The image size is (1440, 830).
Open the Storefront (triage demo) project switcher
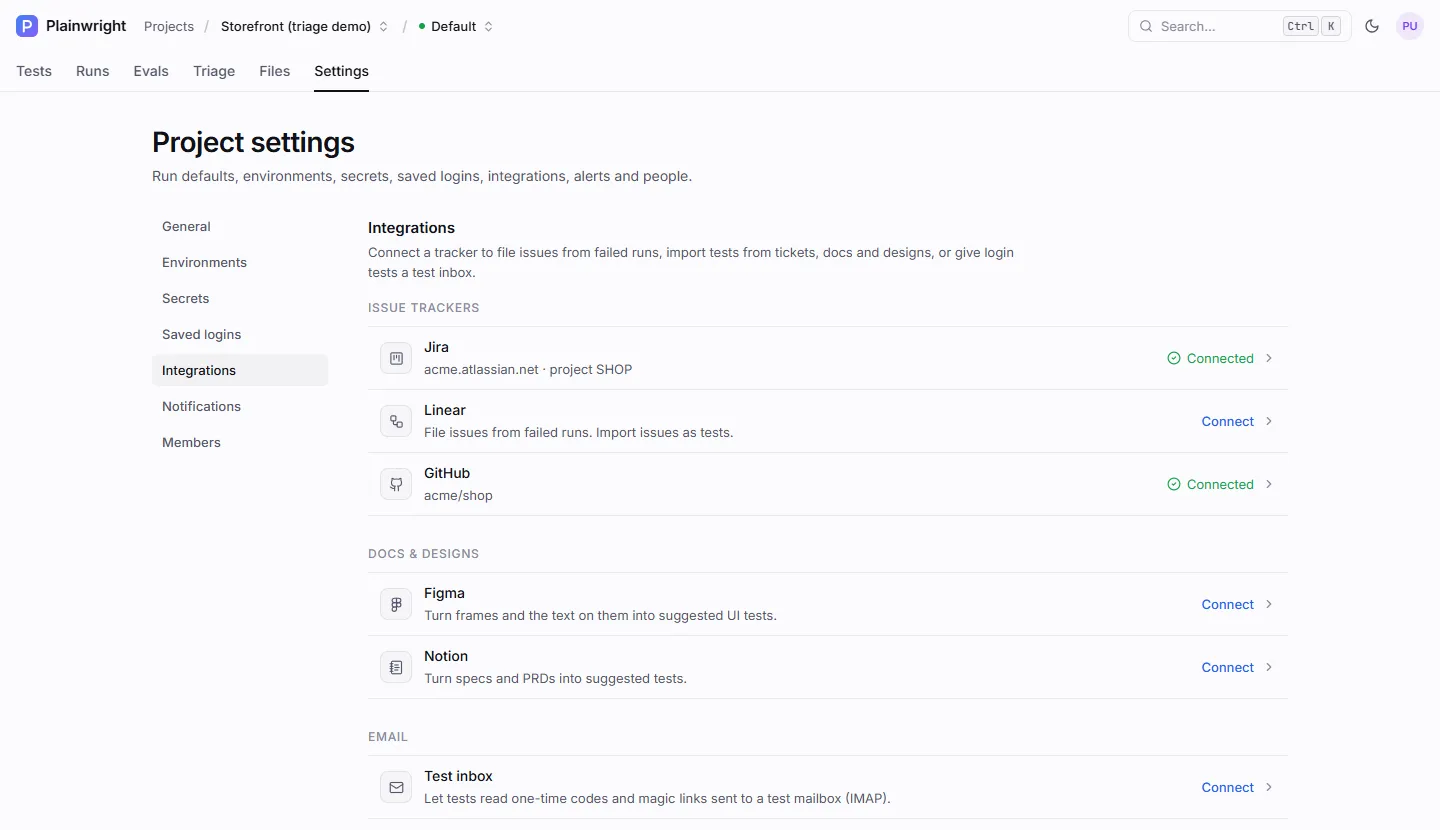click(304, 26)
